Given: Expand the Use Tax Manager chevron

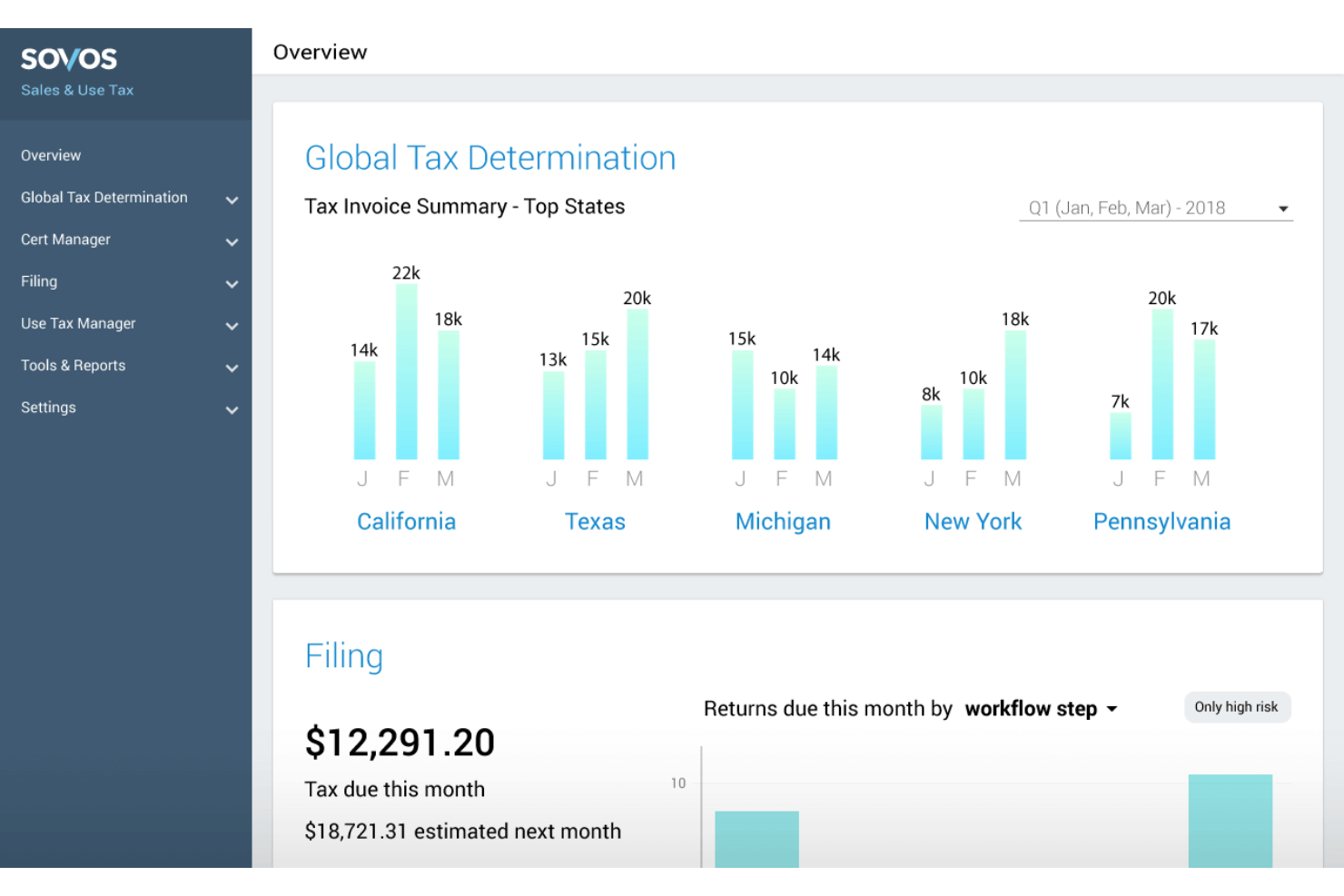Looking at the screenshot, I should coord(232,326).
